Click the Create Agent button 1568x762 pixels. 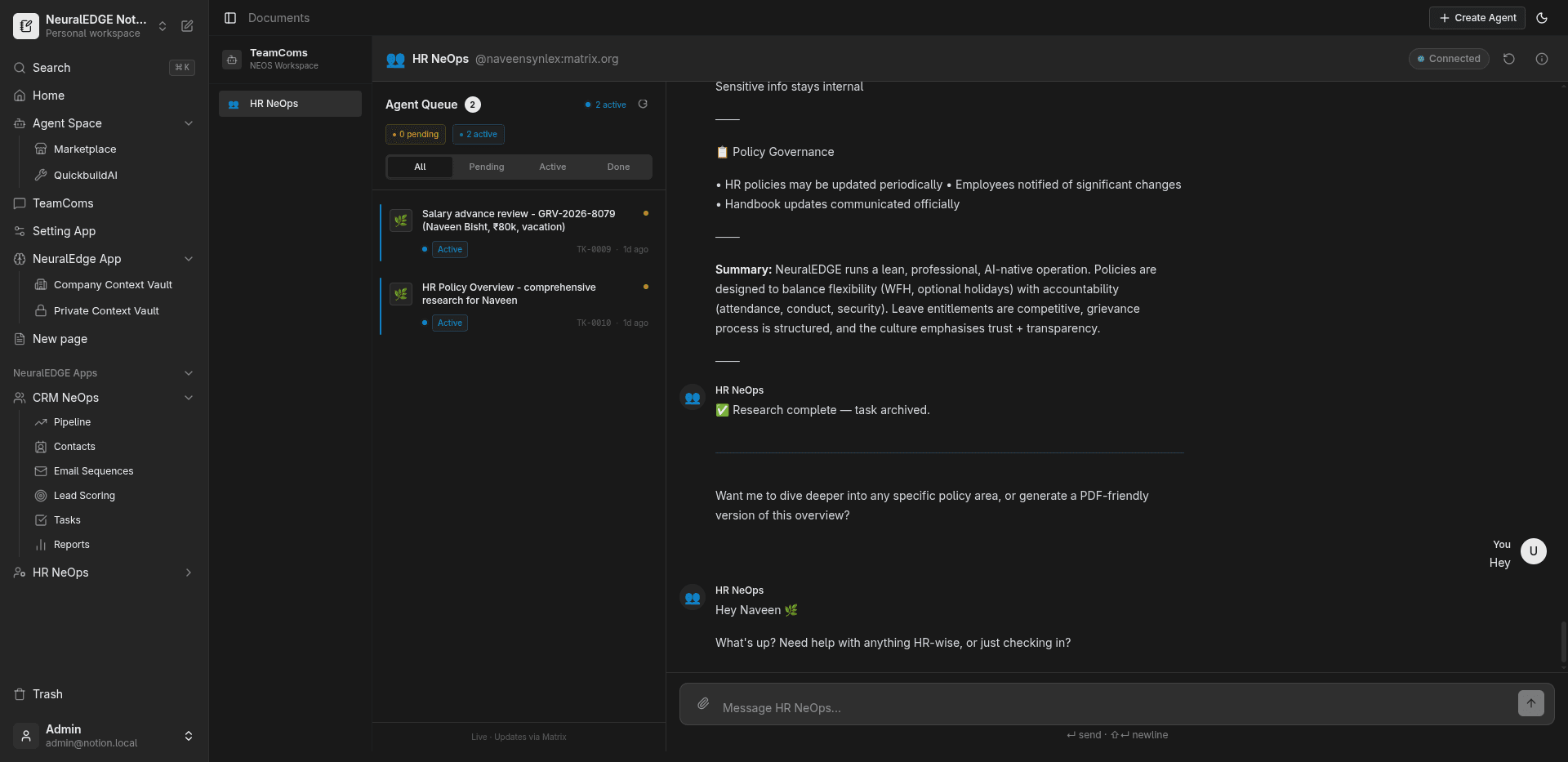pos(1477,18)
